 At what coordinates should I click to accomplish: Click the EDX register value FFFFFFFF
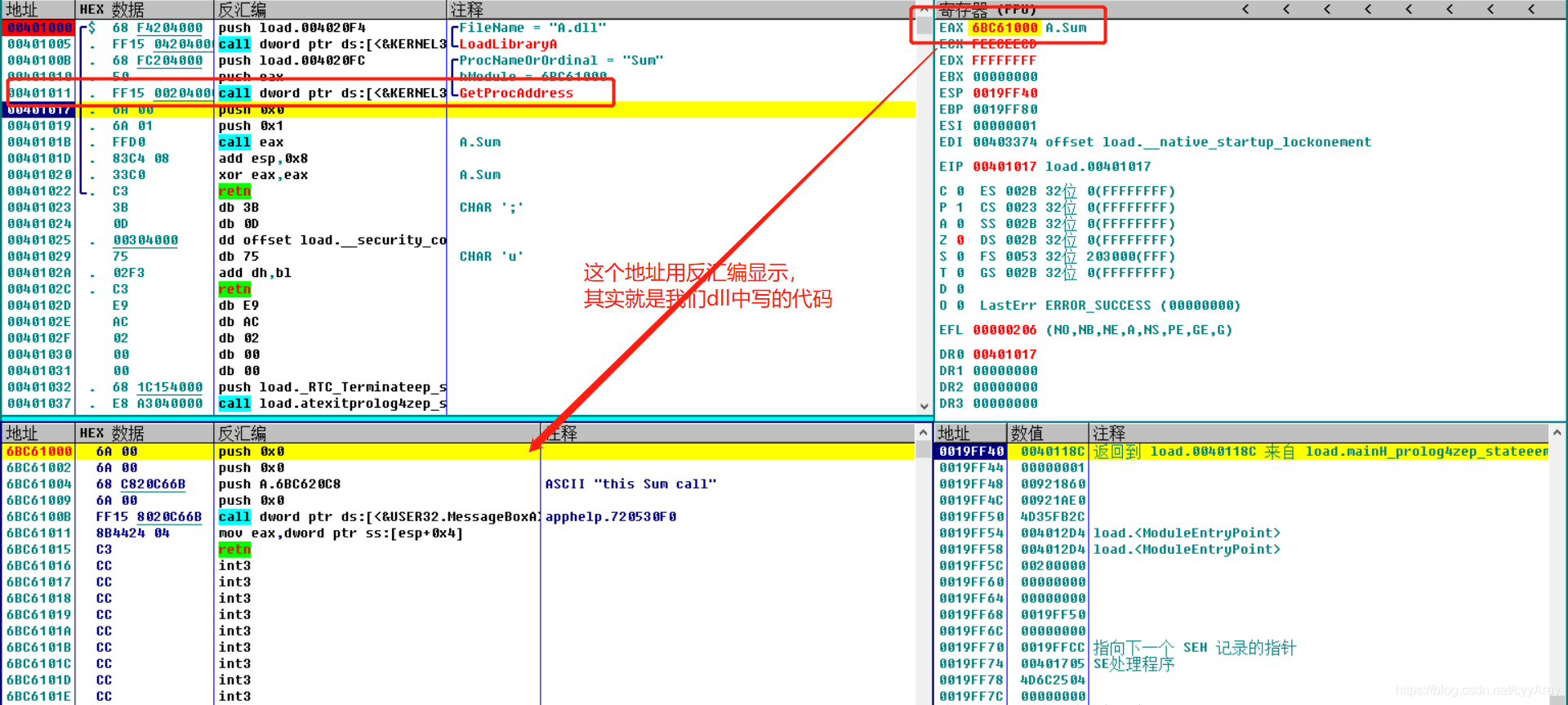point(1004,60)
